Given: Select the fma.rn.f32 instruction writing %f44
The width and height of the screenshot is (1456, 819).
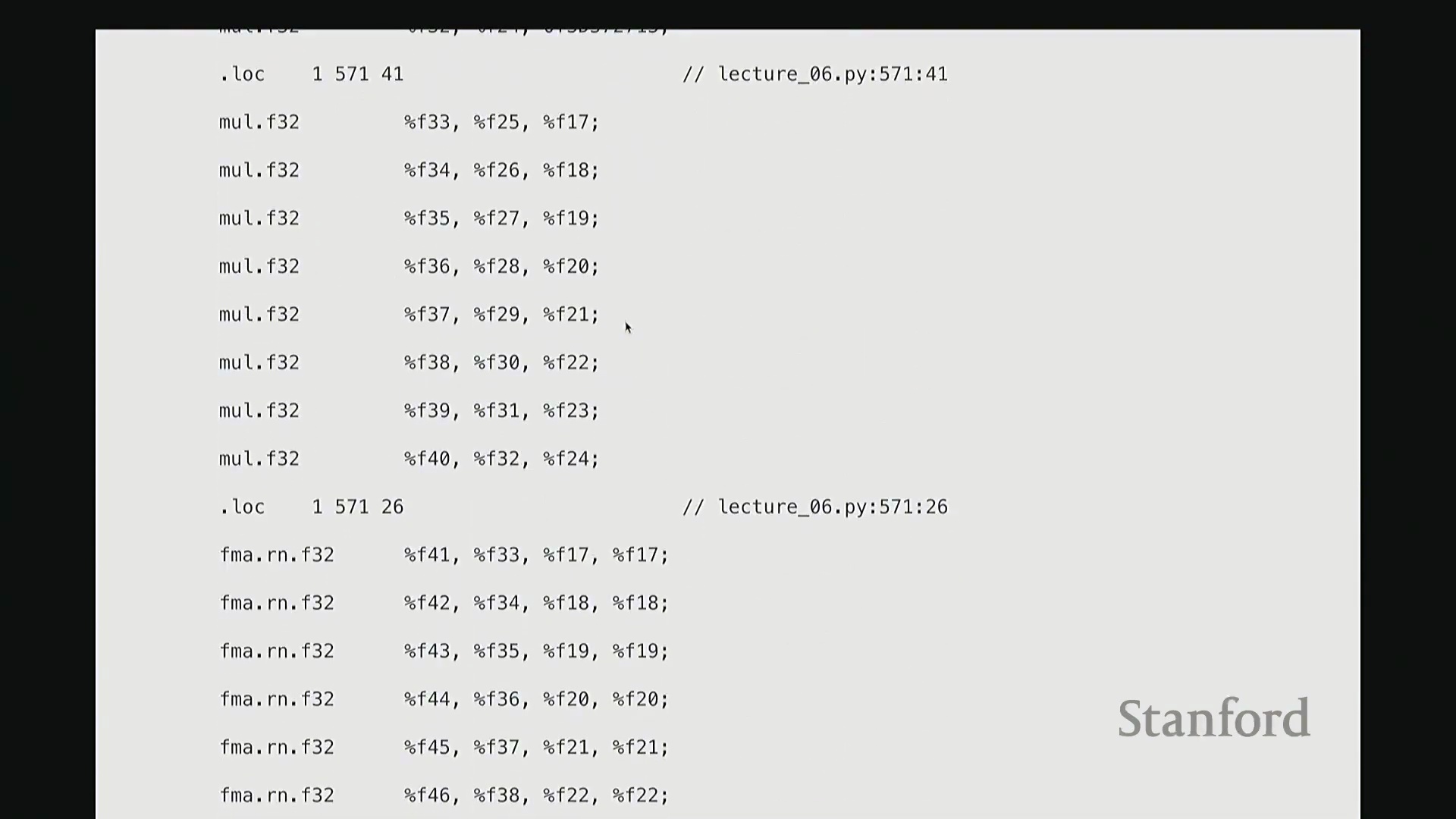Looking at the screenshot, I should (444, 700).
